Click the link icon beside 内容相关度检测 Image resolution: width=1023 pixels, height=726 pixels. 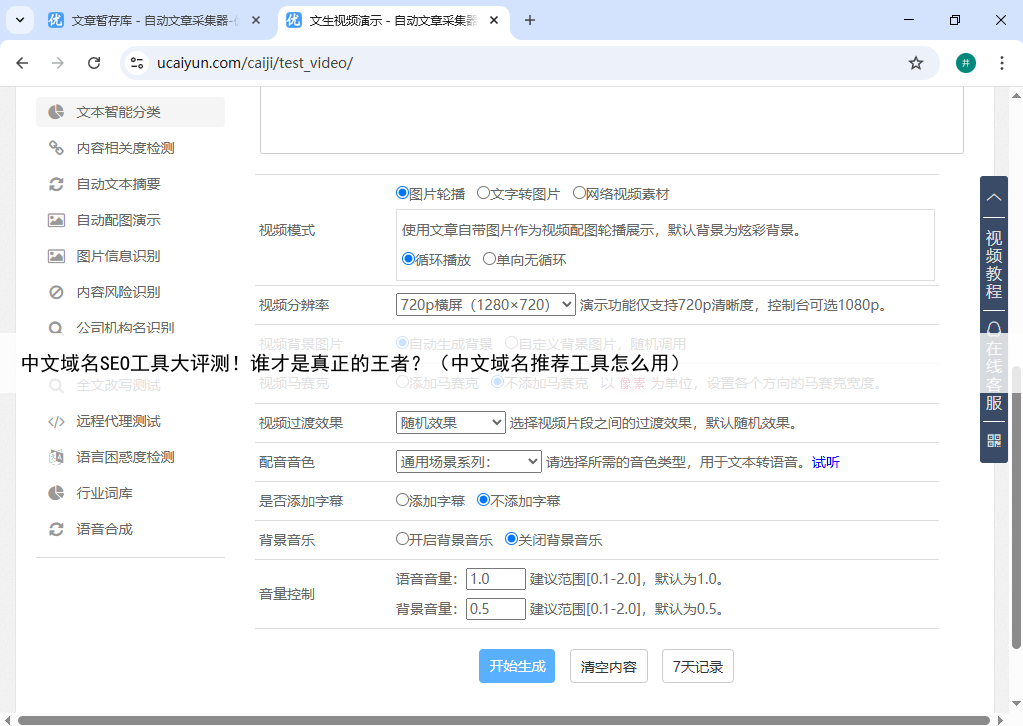tap(57, 148)
